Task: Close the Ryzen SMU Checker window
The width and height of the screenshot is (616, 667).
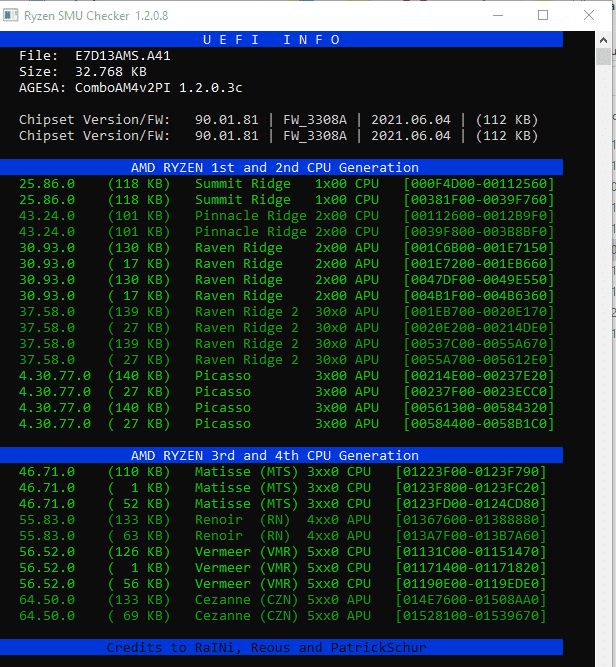Action: (589, 15)
